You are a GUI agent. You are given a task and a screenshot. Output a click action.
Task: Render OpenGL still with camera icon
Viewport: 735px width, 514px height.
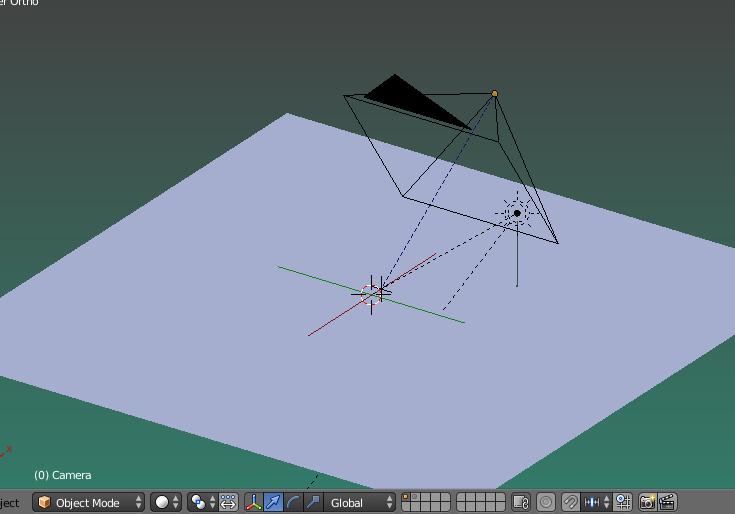coord(648,502)
